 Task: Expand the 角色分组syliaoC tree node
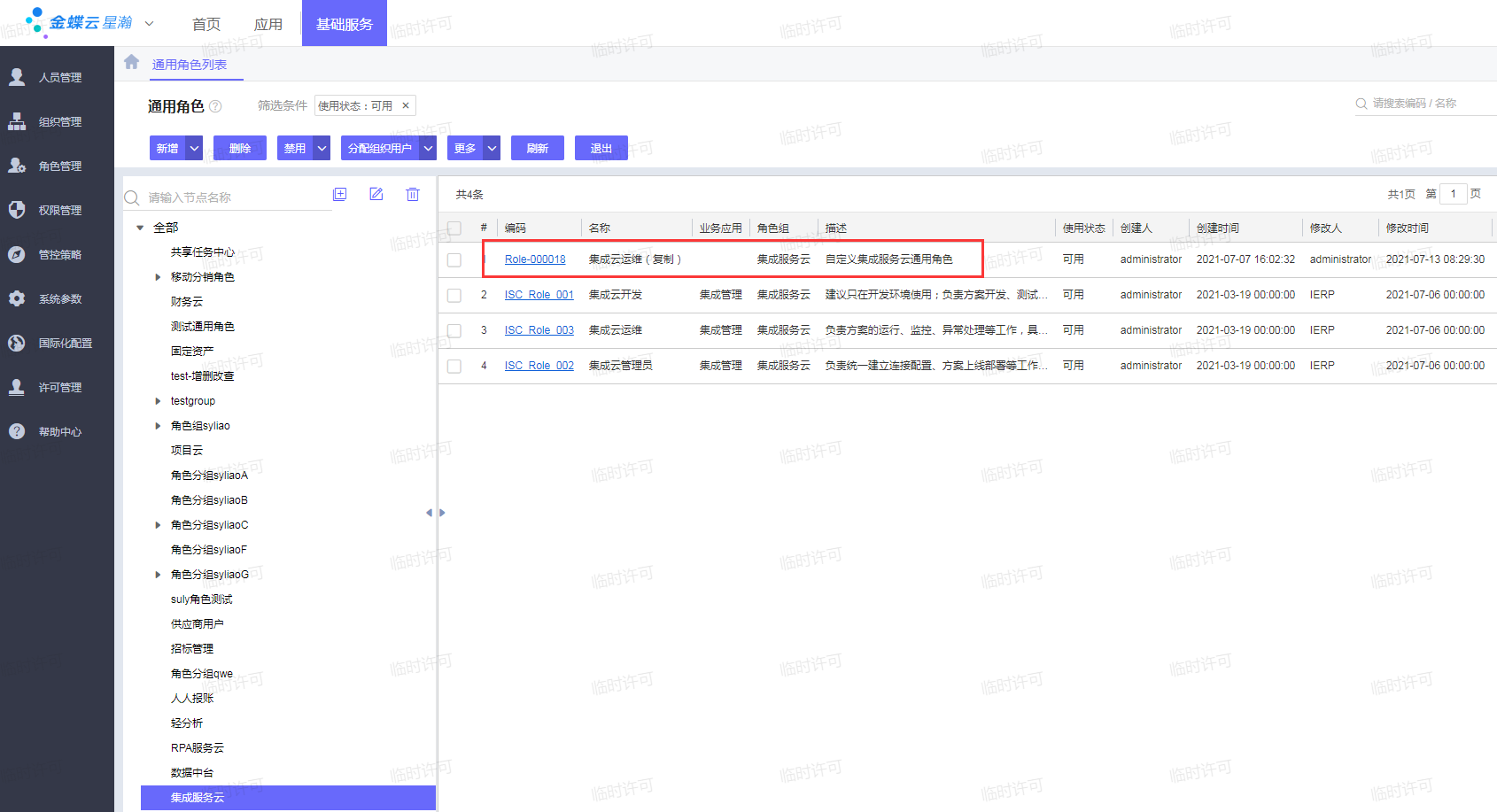[x=158, y=525]
